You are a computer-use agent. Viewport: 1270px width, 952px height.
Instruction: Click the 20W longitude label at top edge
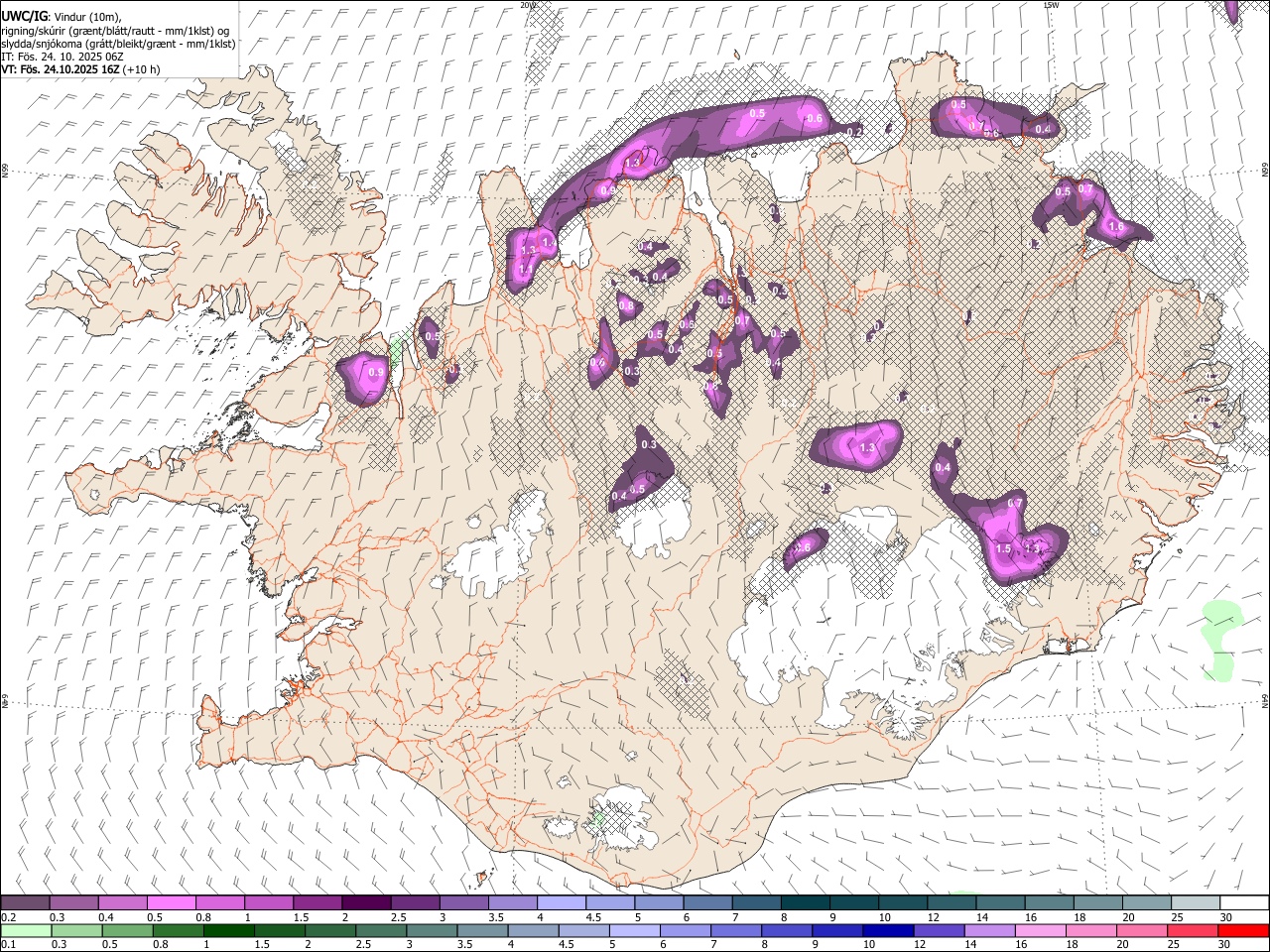point(528,5)
